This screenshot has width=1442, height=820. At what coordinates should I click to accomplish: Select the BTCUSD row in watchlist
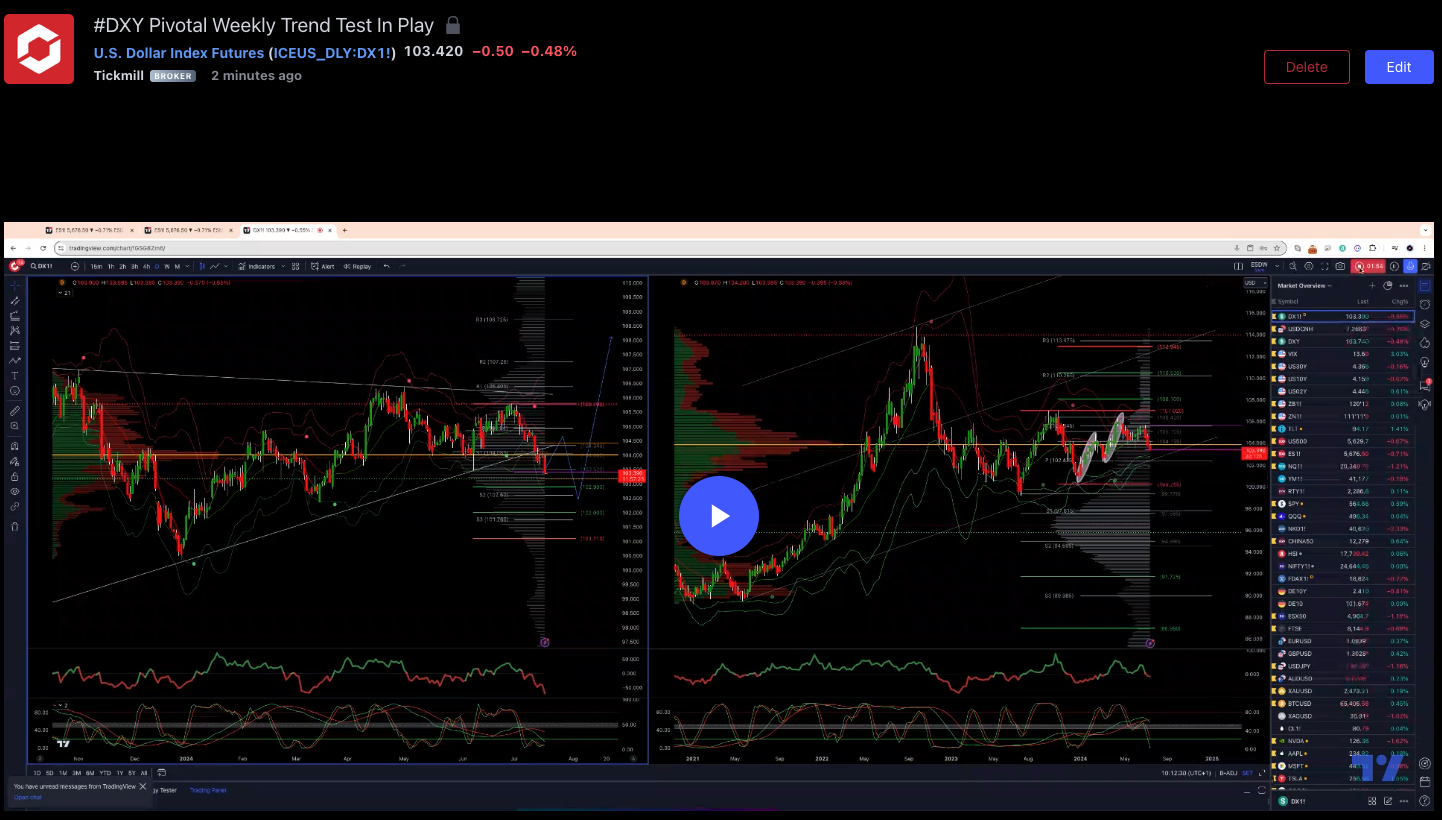click(1342, 704)
